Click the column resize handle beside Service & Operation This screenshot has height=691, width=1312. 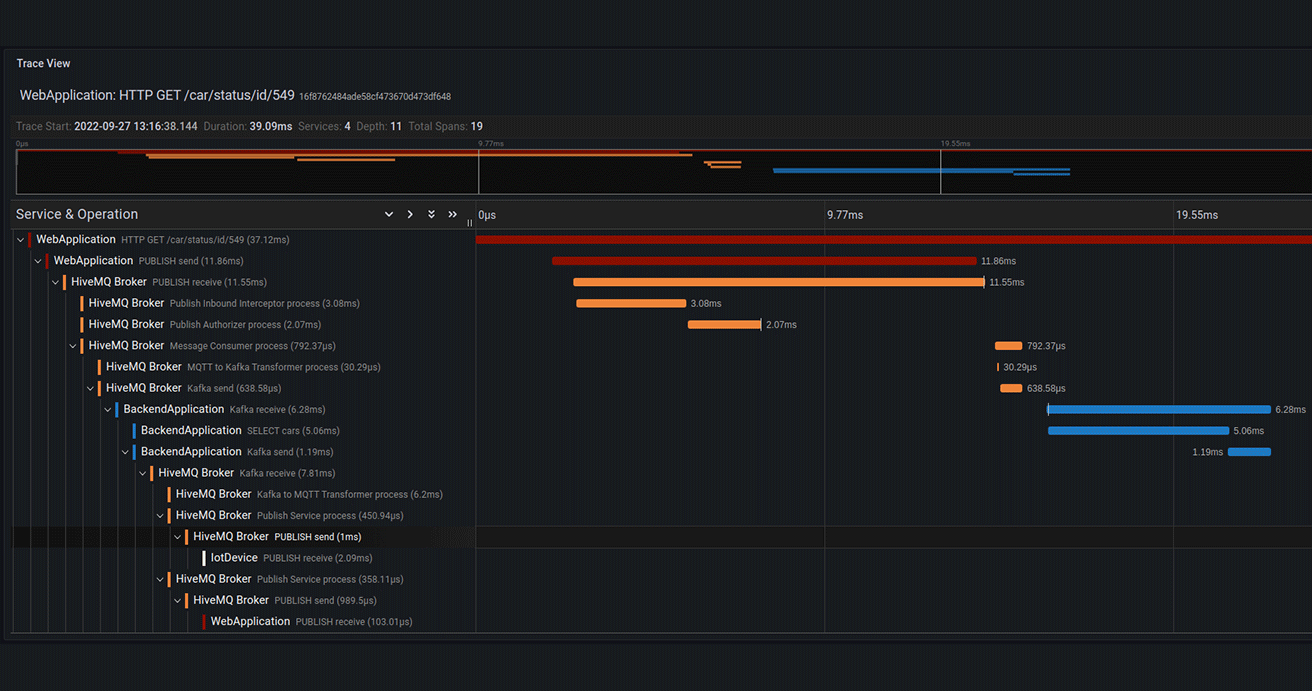tap(470, 222)
